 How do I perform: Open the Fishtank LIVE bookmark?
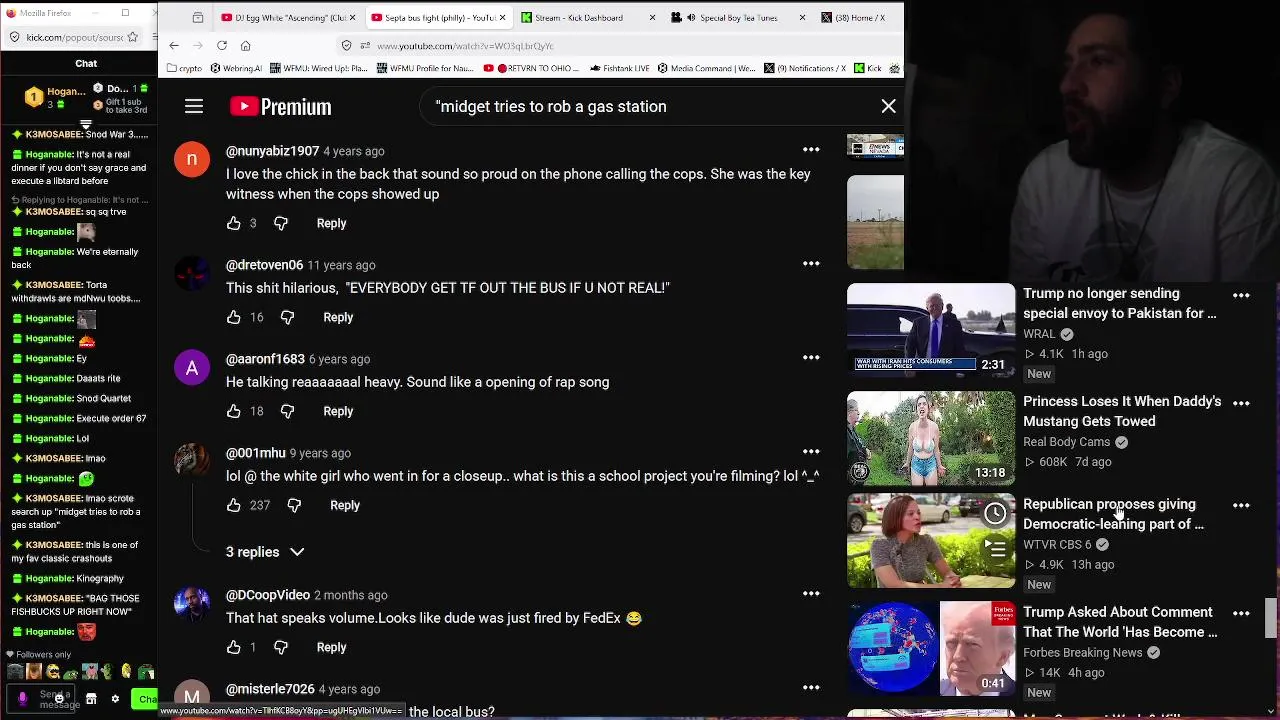[x=620, y=68]
